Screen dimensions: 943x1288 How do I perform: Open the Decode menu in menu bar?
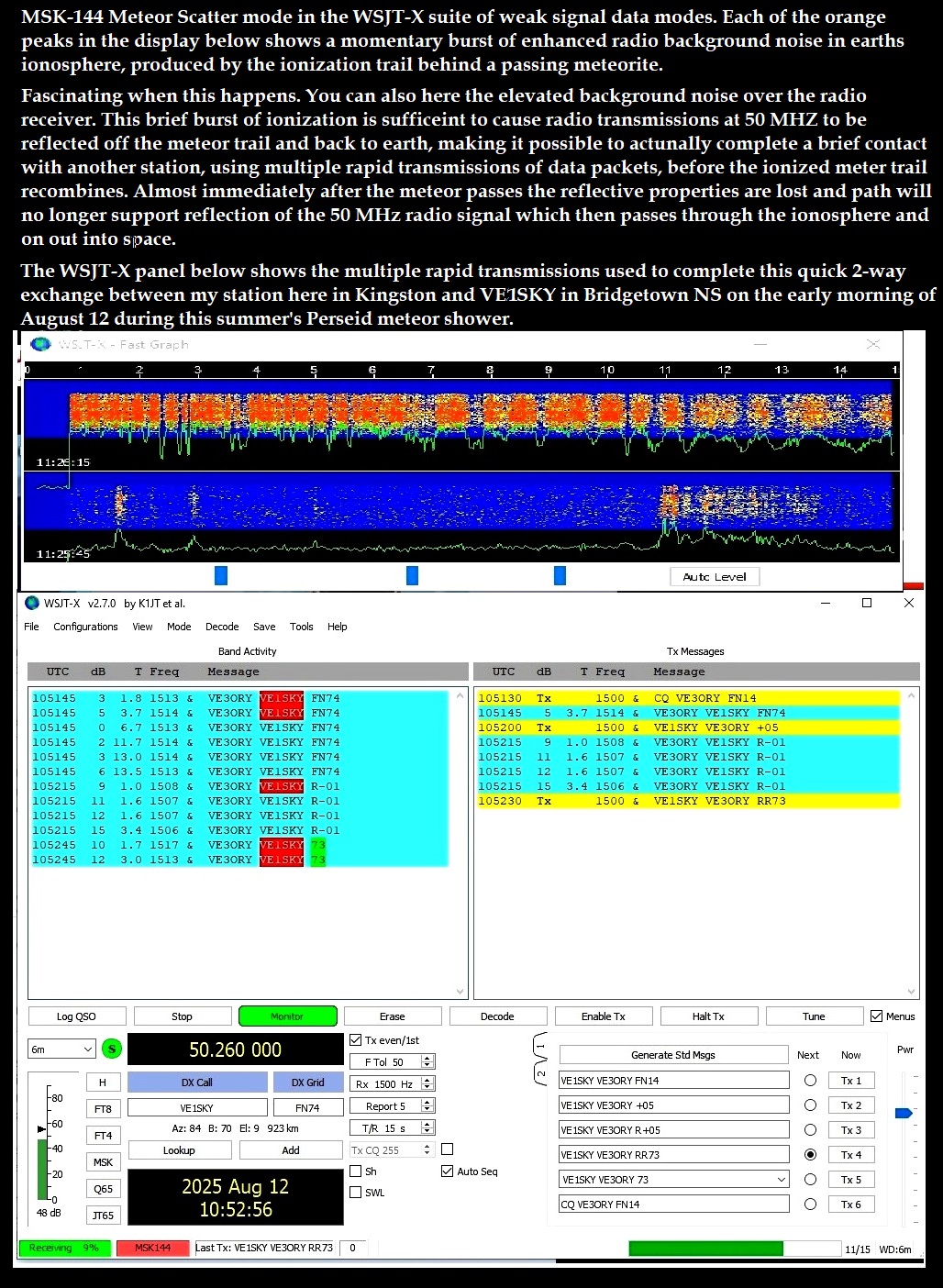pos(222,627)
